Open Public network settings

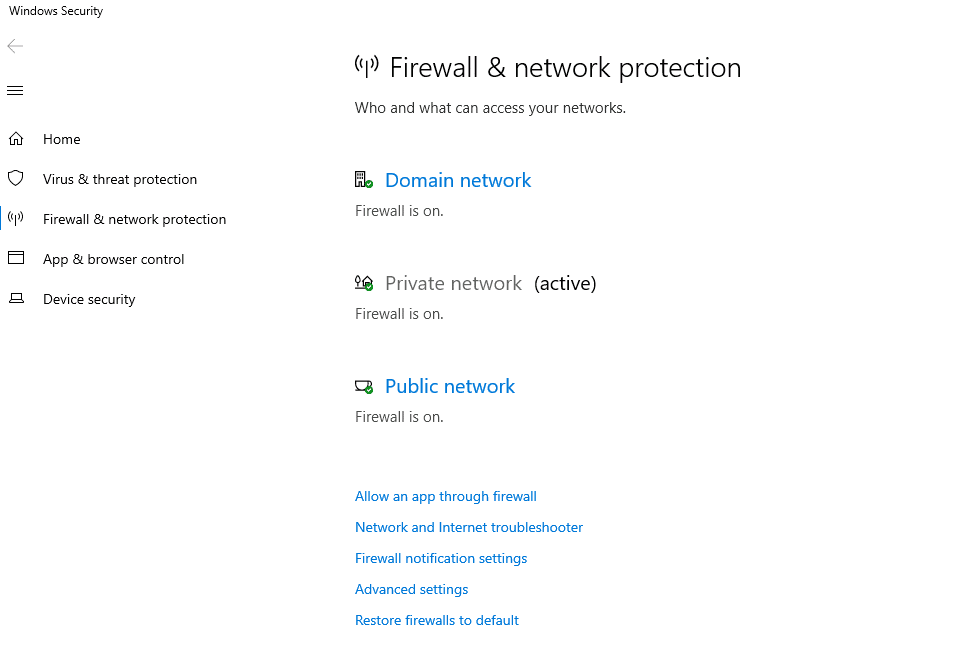(450, 386)
